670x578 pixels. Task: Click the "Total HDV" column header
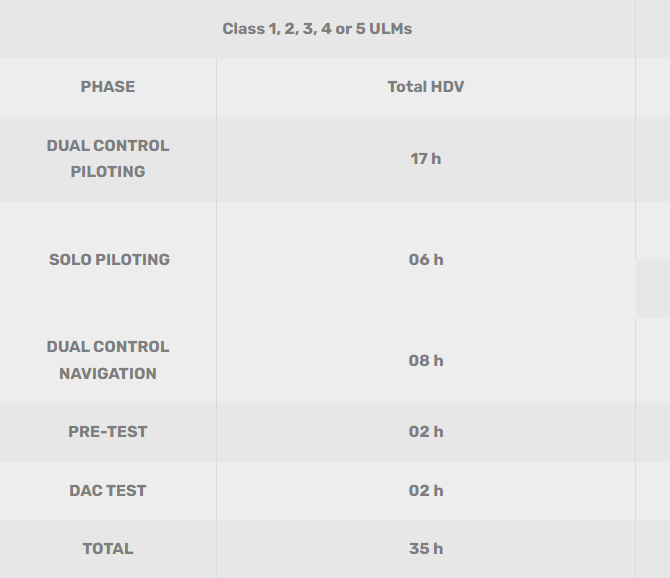click(x=425, y=87)
